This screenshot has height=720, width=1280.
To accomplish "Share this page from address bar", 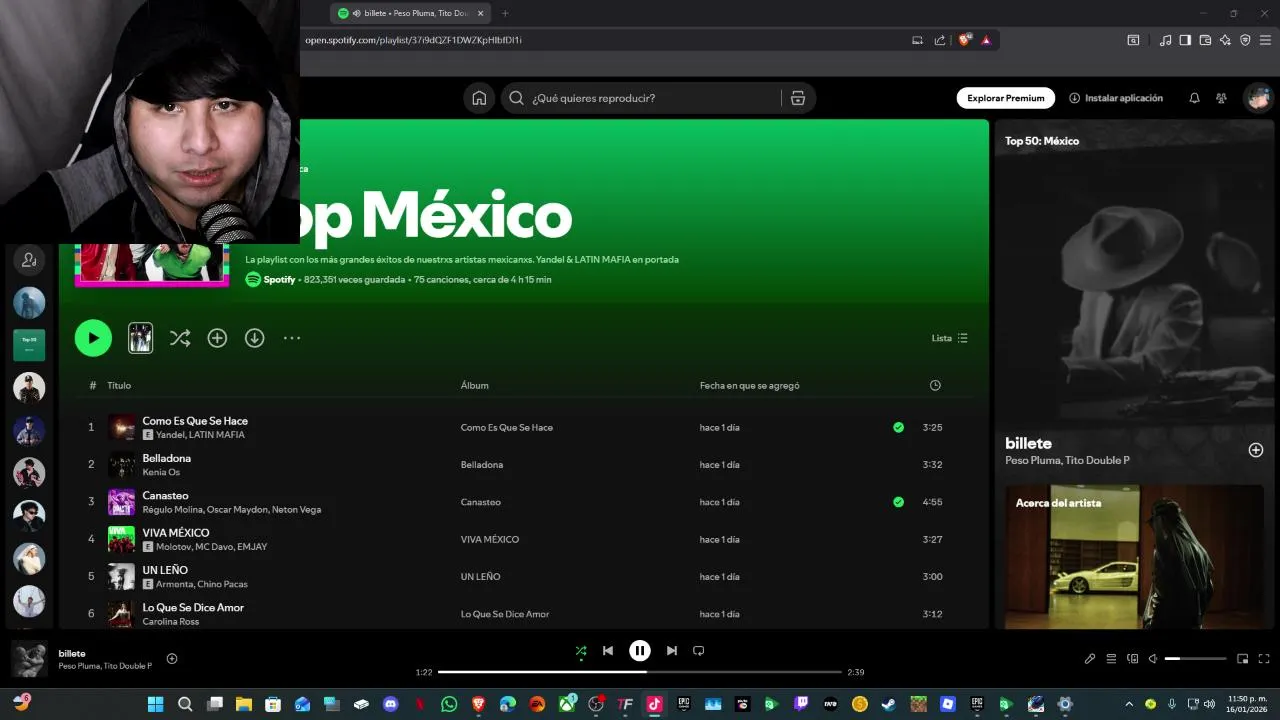I will pyautogui.click(x=940, y=40).
